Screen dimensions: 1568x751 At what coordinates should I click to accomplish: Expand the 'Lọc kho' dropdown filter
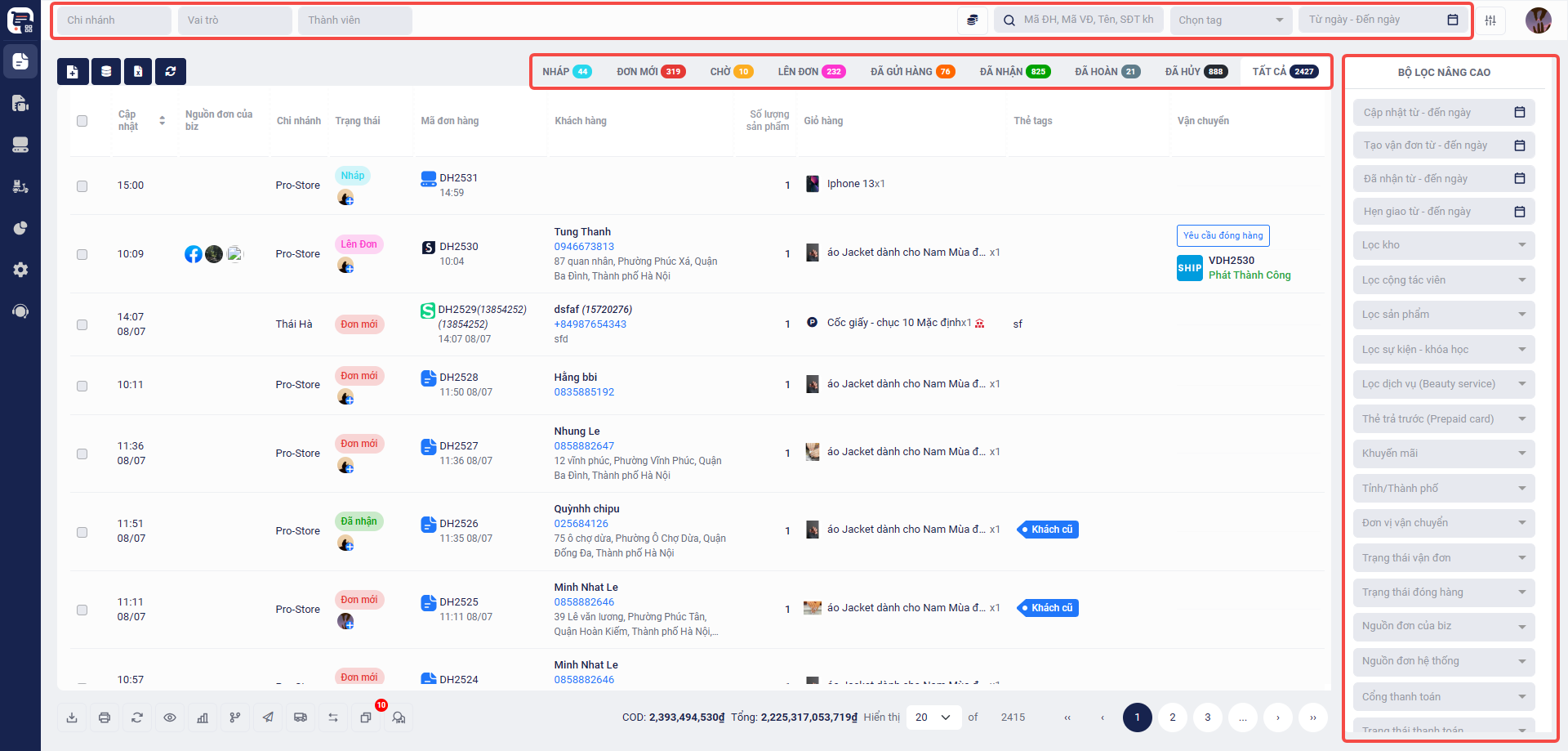(1443, 245)
